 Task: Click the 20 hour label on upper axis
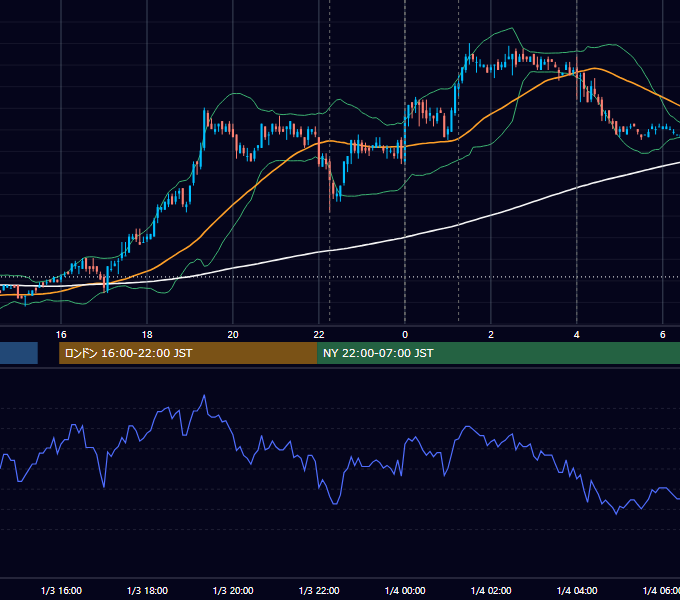pos(233,335)
